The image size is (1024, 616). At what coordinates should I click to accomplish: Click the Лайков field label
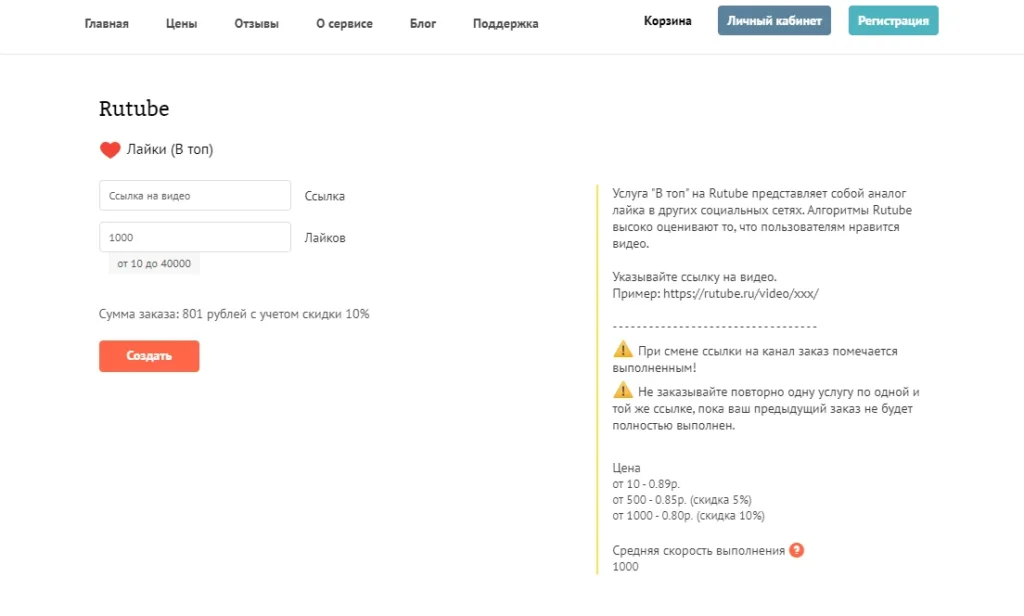[325, 238]
